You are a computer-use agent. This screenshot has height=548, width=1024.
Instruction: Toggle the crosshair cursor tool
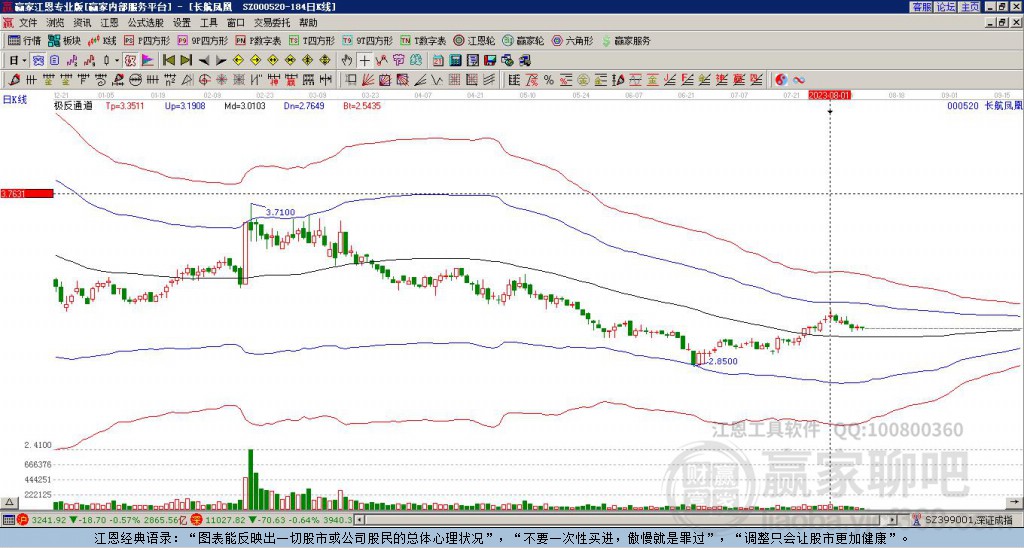coord(364,61)
